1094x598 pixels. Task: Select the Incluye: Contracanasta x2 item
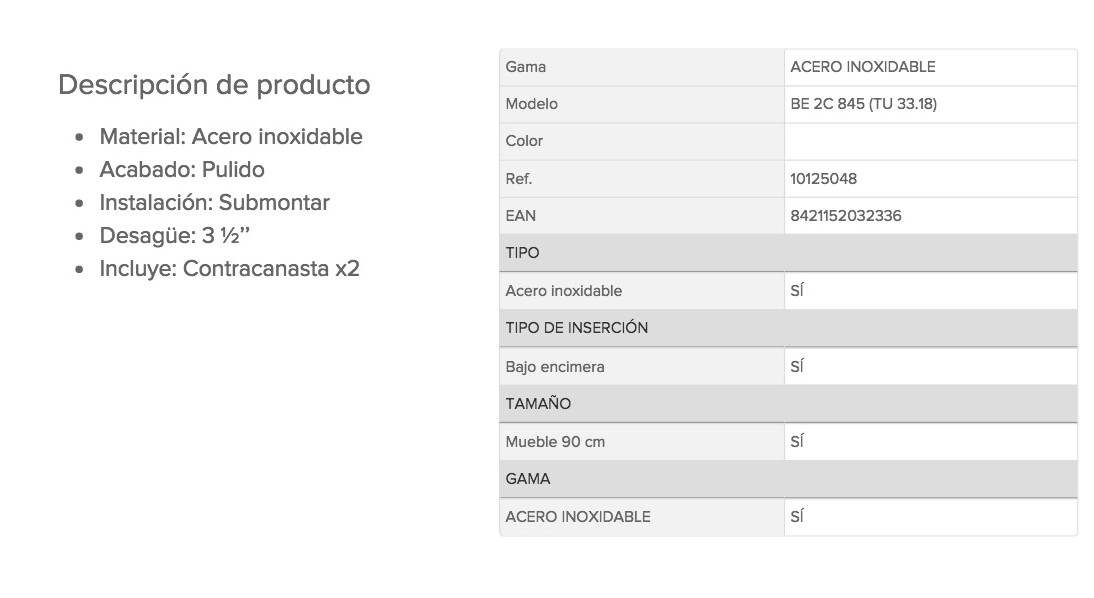pos(230,269)
